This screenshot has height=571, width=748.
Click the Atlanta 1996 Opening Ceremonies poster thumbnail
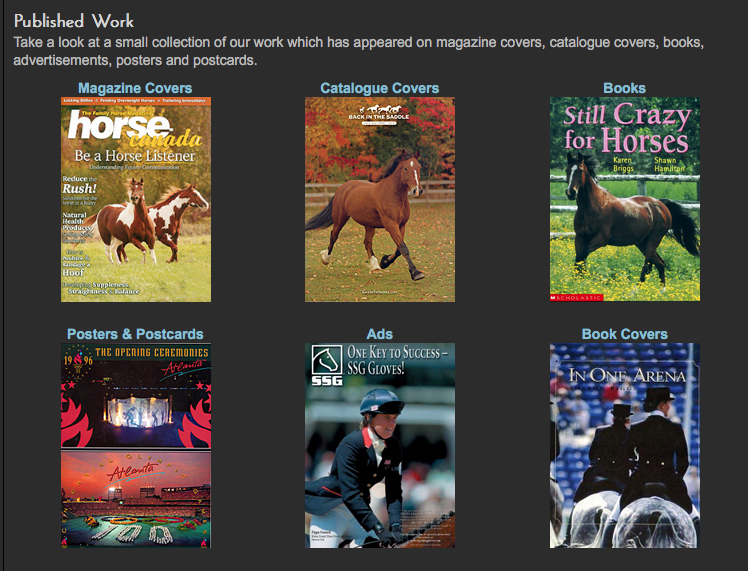click(x=136, y=446)
